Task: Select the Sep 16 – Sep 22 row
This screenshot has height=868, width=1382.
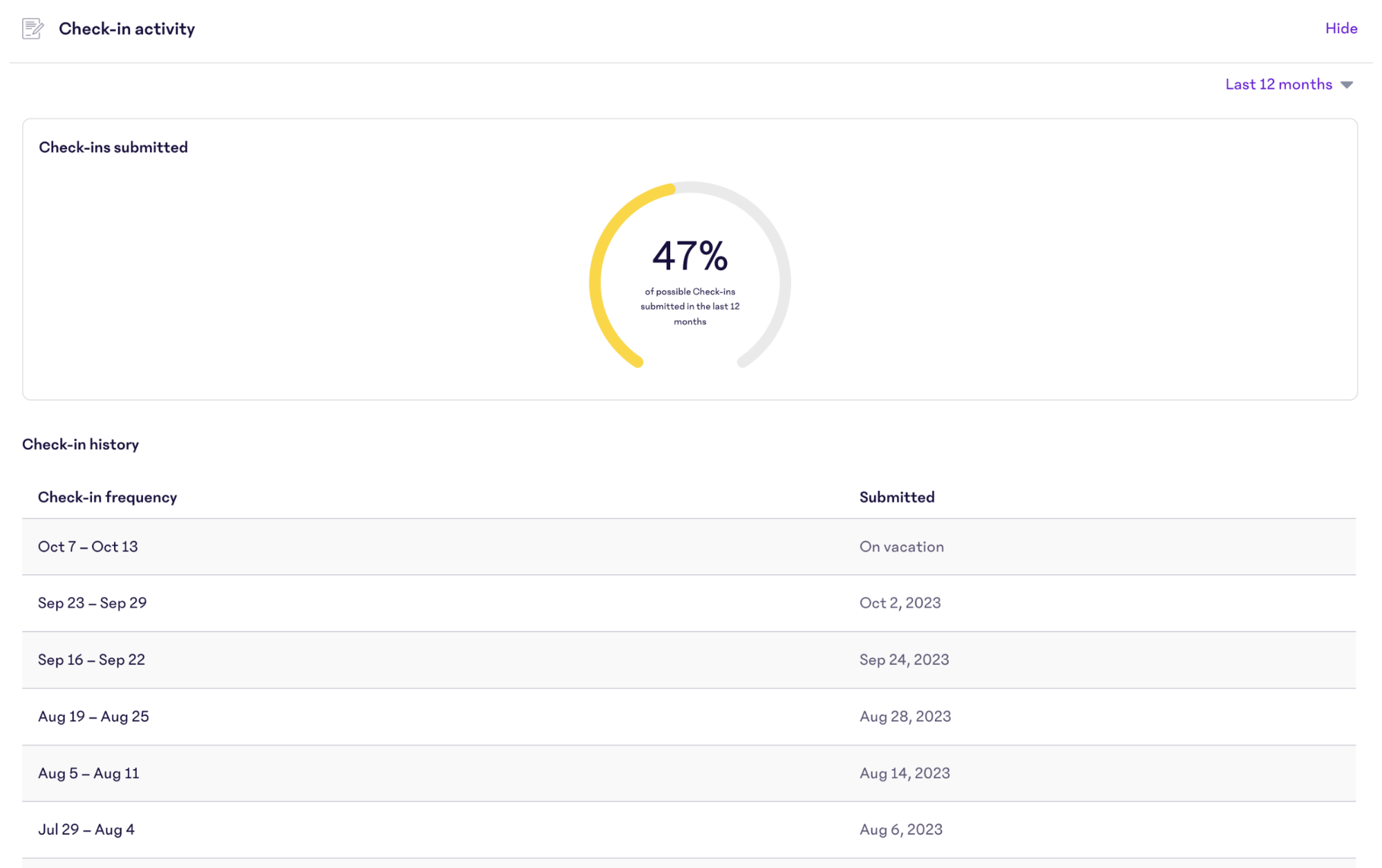Action: click(x=689, y=660)
